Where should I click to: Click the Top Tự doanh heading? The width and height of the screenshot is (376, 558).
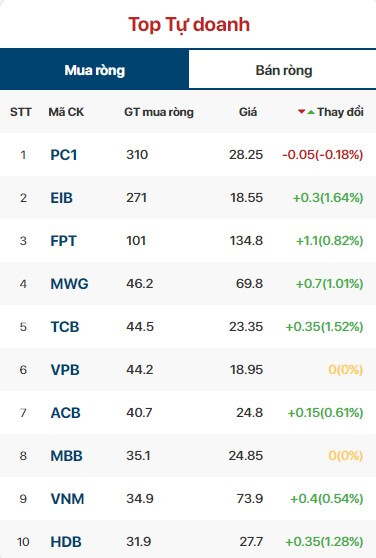(189, 25)
